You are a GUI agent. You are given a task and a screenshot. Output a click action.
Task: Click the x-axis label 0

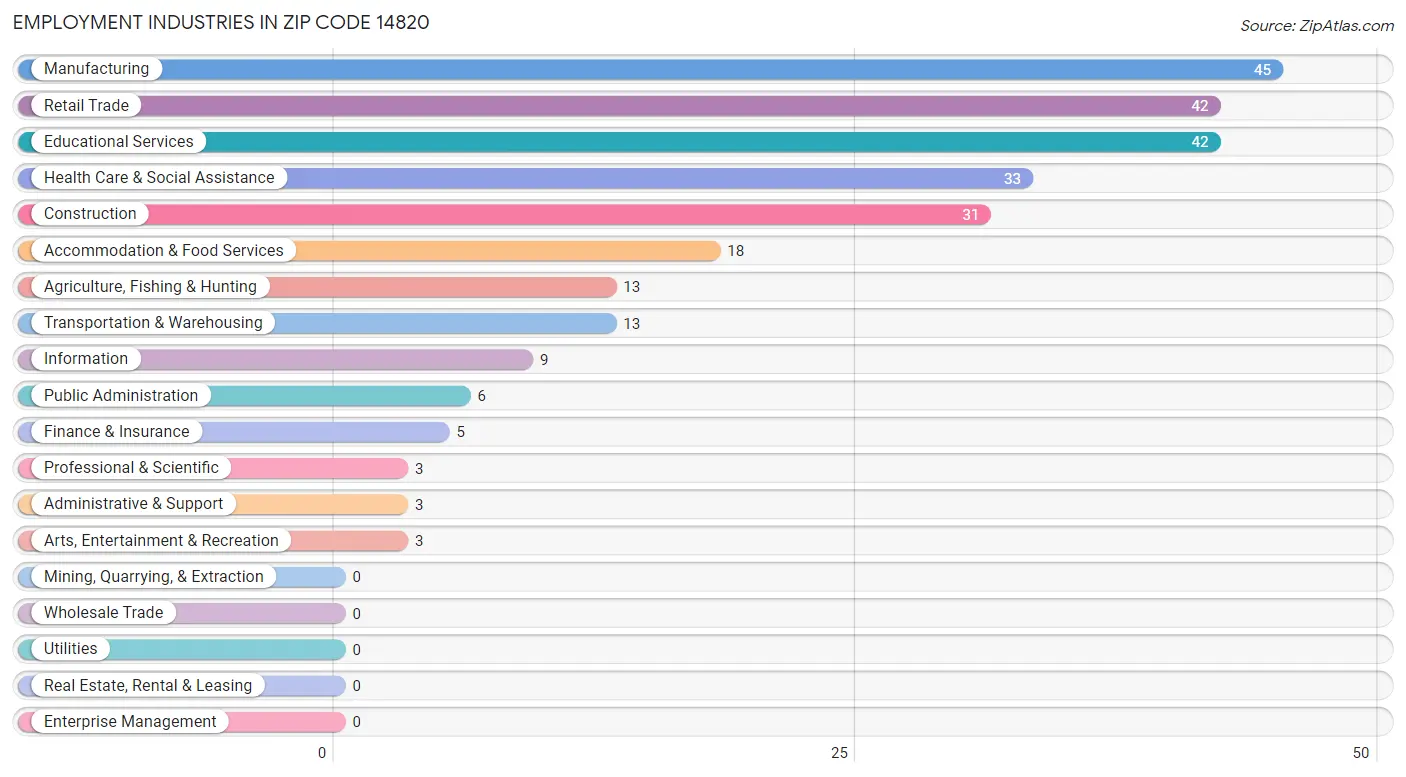(322, 753)
